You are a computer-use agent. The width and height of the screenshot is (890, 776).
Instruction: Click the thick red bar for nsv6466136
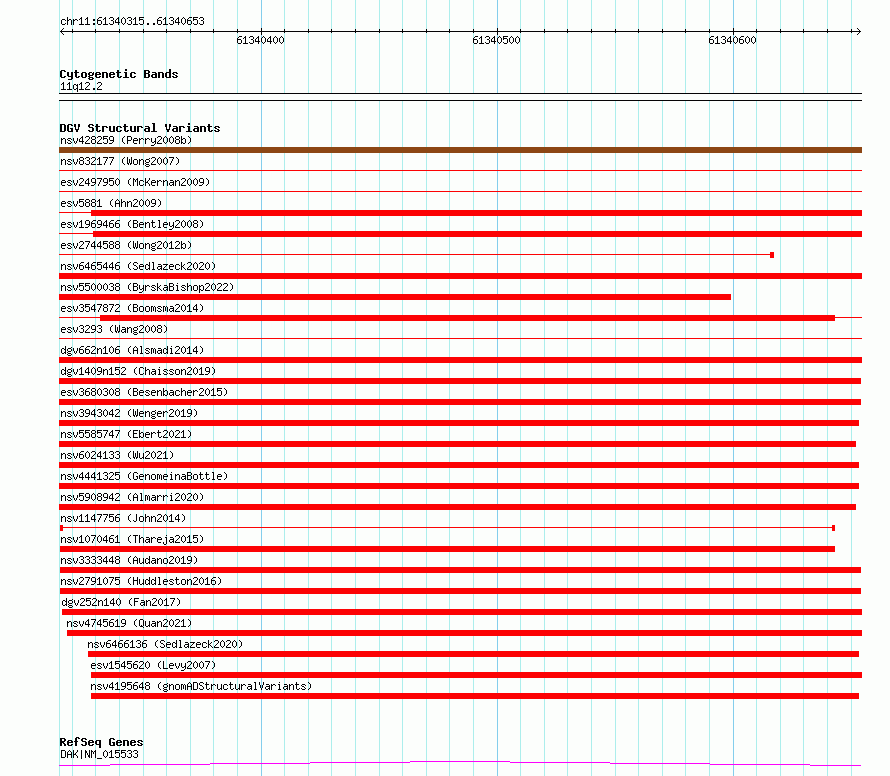[473, 654]
